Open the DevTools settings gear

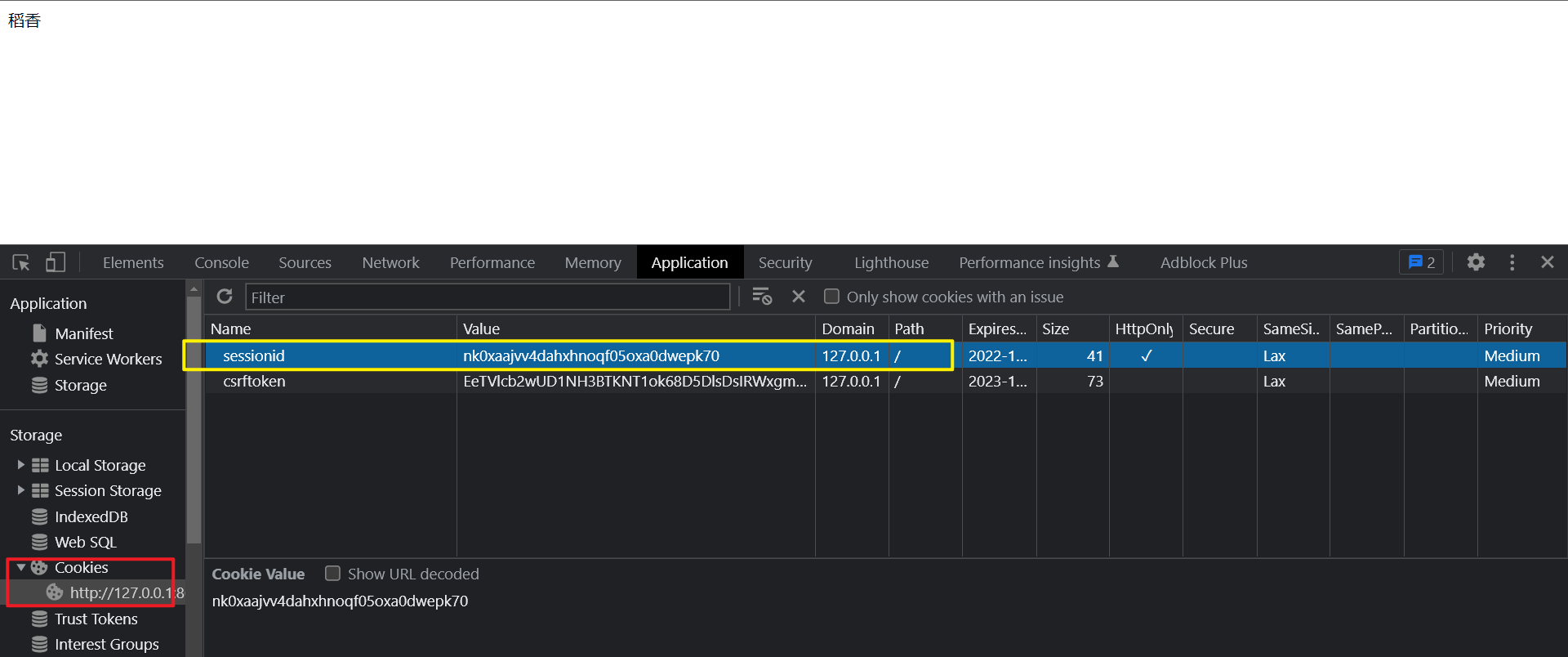(x=1476, y=262)
